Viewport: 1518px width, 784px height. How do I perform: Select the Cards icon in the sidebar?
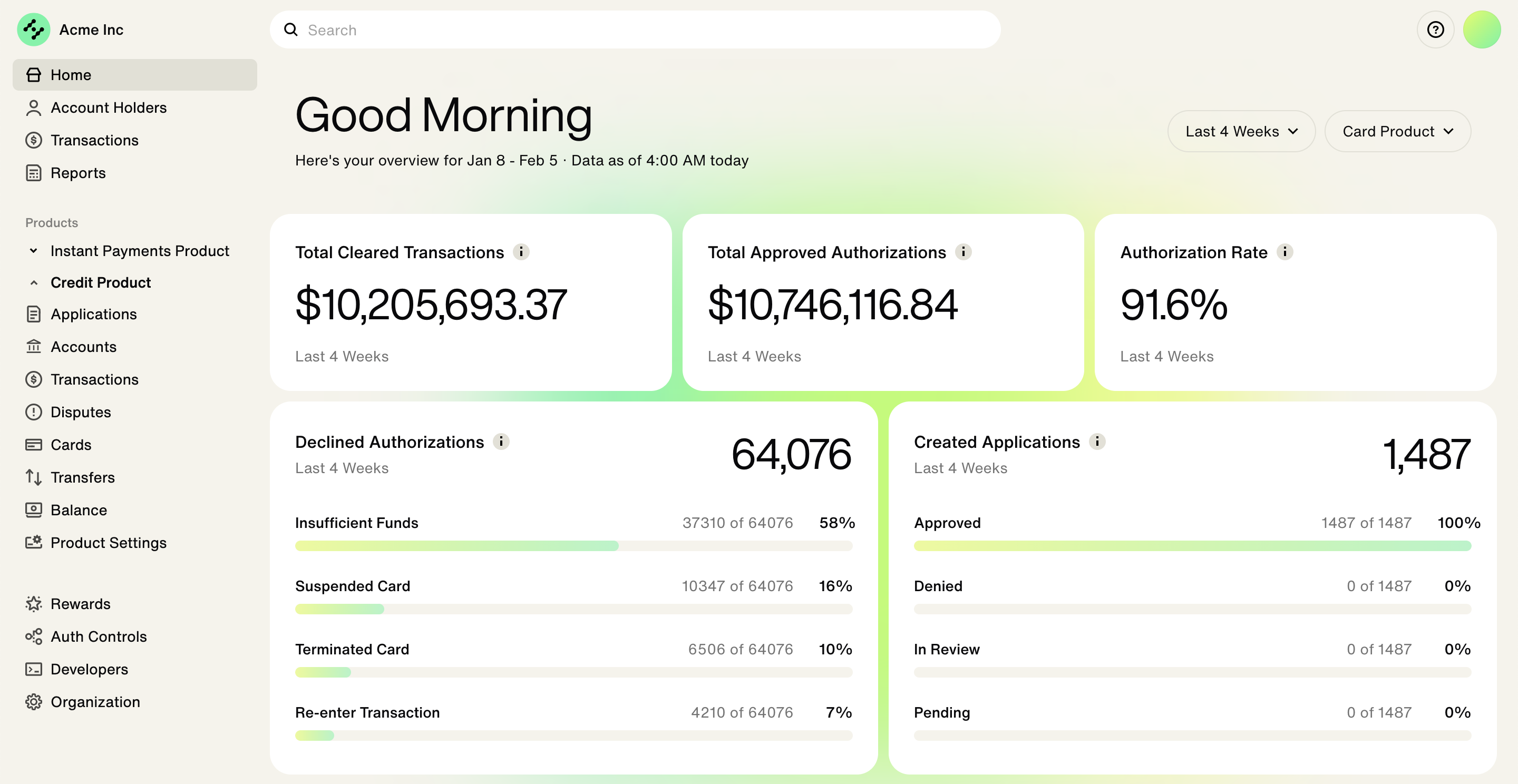click(x=34, y=445)
